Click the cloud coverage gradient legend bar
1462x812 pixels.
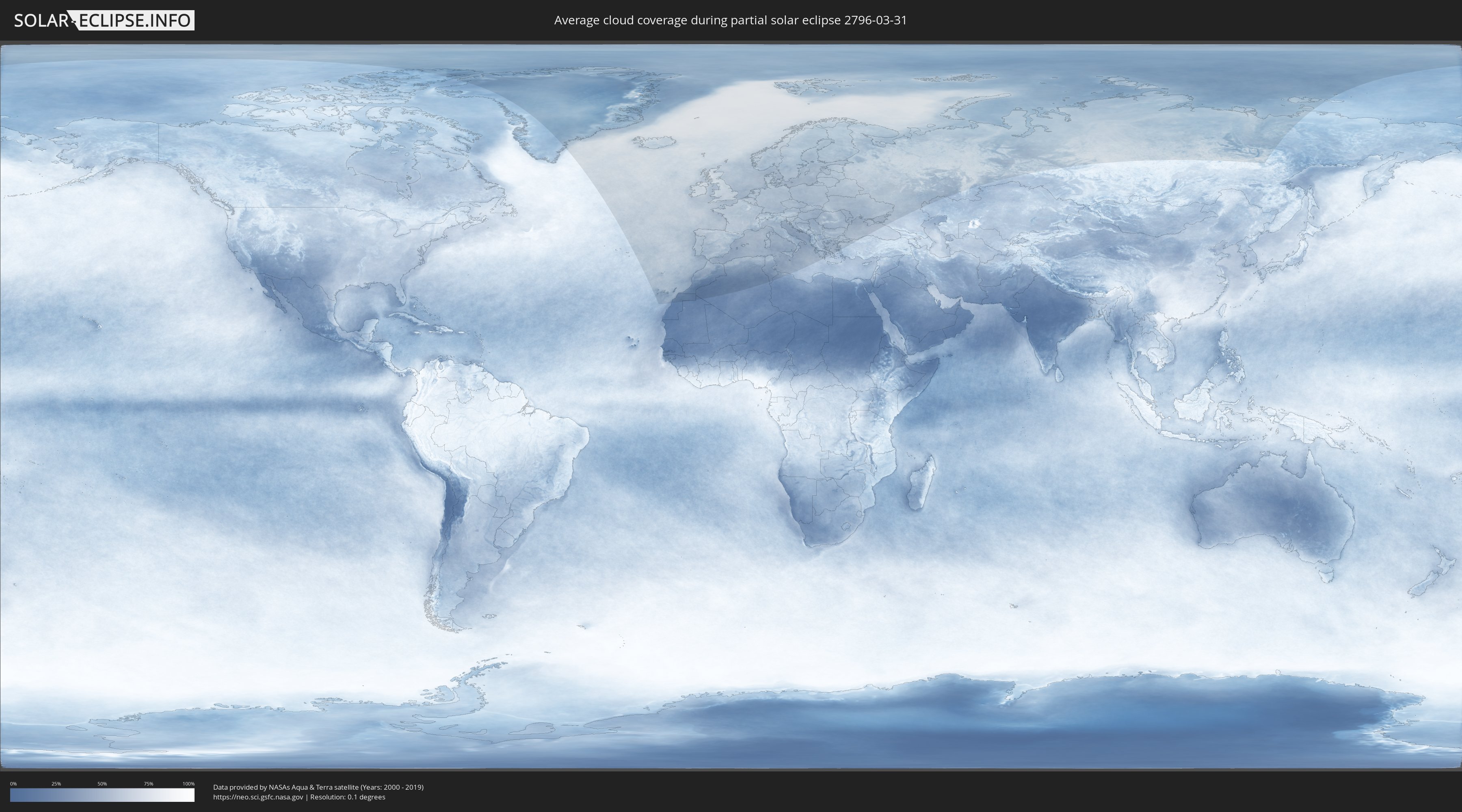pyautogui.click(x=102, y=795)
